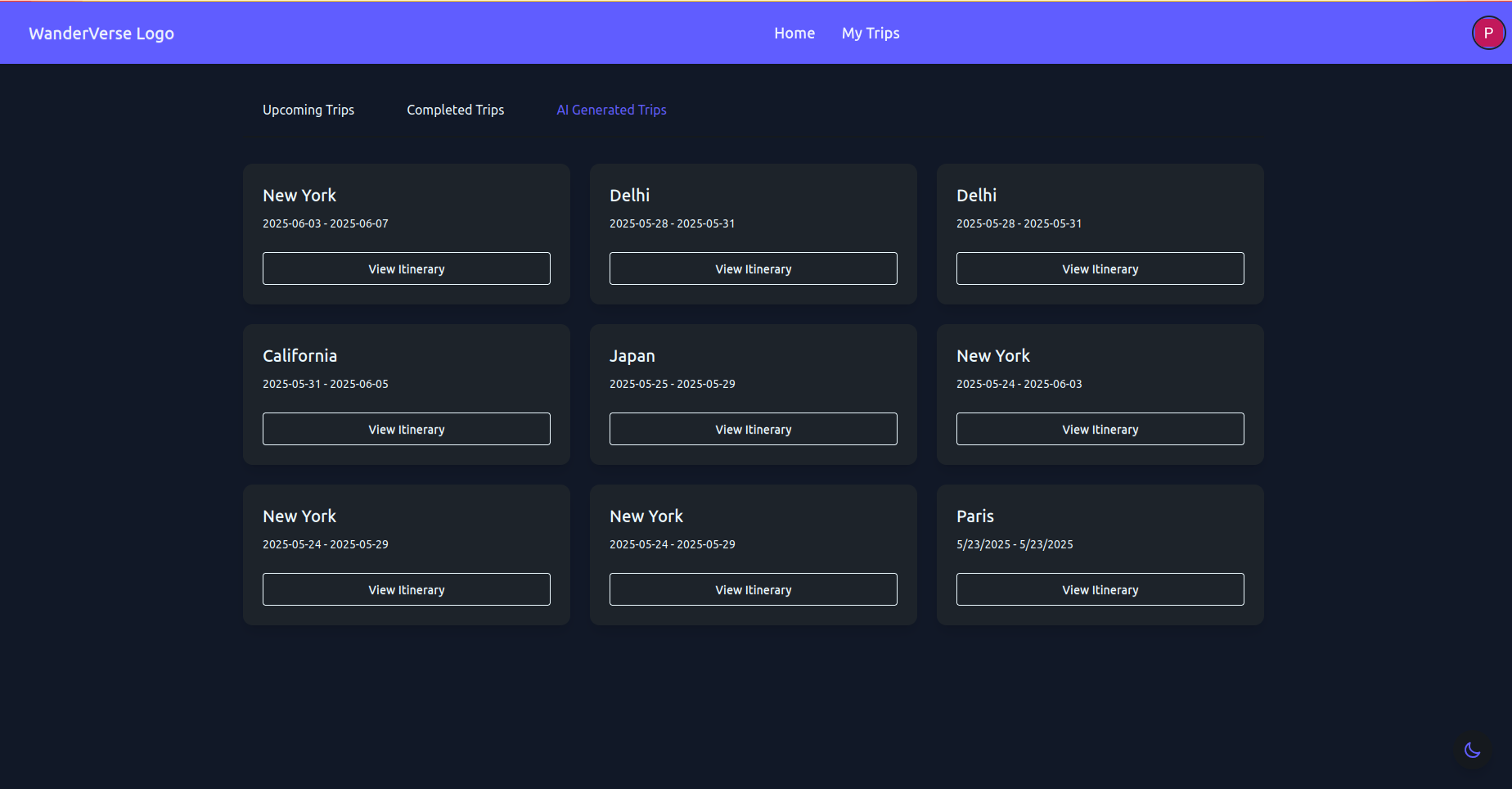Click the WanderVerse Logo
This screenshot has width=1512, height=789.
click(101, 34)
